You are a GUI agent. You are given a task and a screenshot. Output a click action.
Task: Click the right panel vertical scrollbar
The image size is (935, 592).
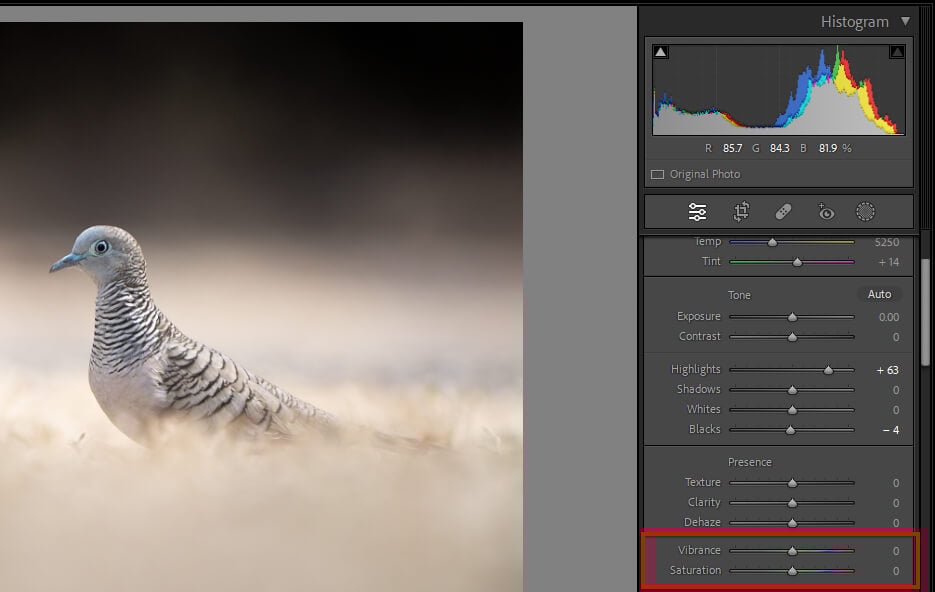pyautogui.click(x=927, y=300)
